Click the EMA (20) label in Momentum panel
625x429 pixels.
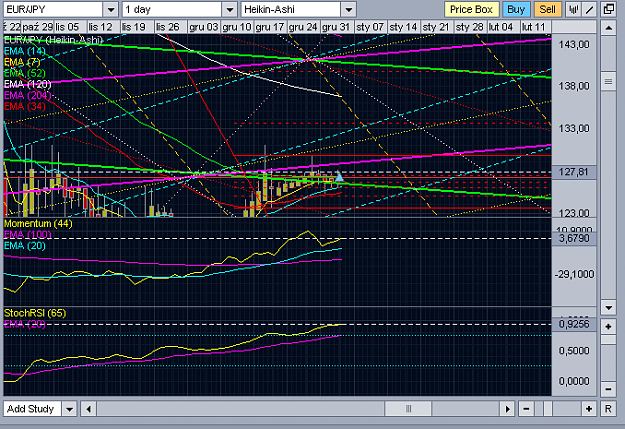[x=25, y=246]
